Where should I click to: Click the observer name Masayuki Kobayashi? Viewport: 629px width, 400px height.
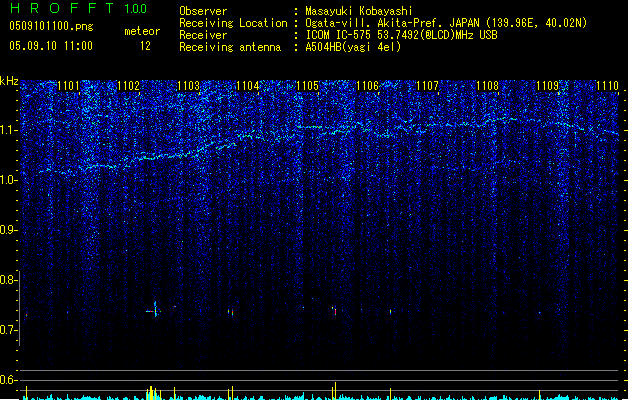coord(359,11)
